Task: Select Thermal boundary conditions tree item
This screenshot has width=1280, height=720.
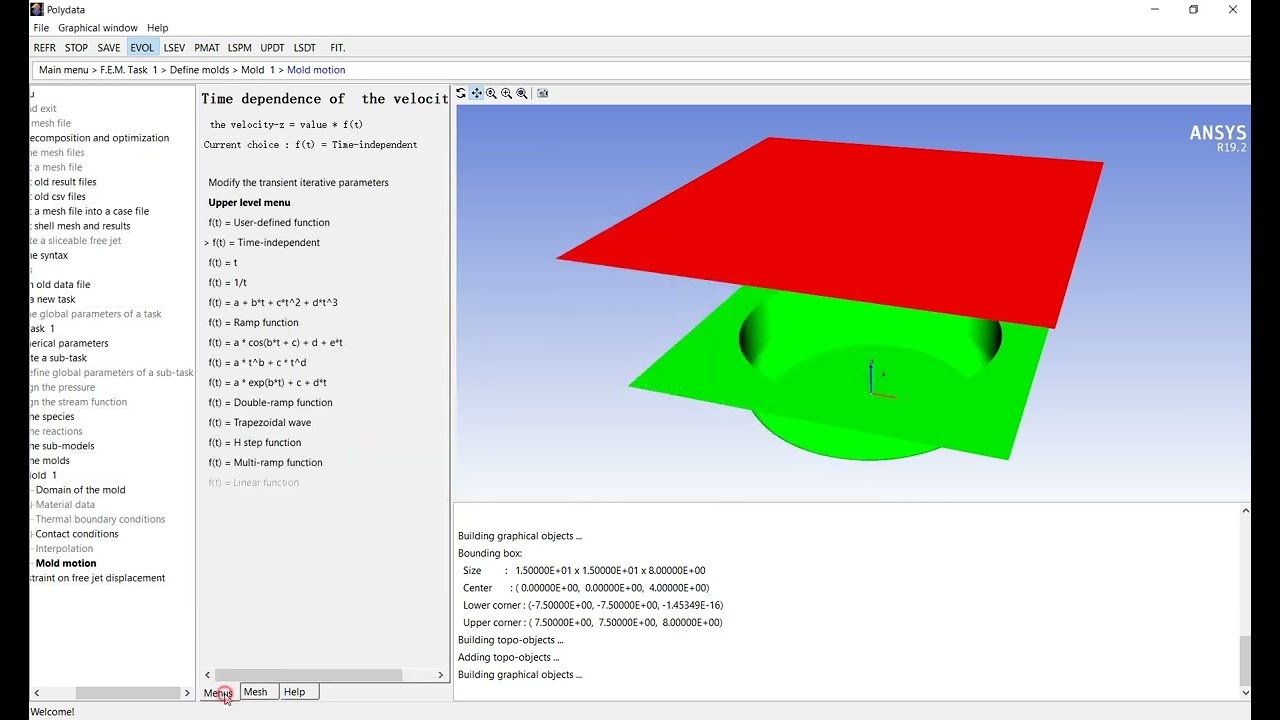Action: click(100, 519)
